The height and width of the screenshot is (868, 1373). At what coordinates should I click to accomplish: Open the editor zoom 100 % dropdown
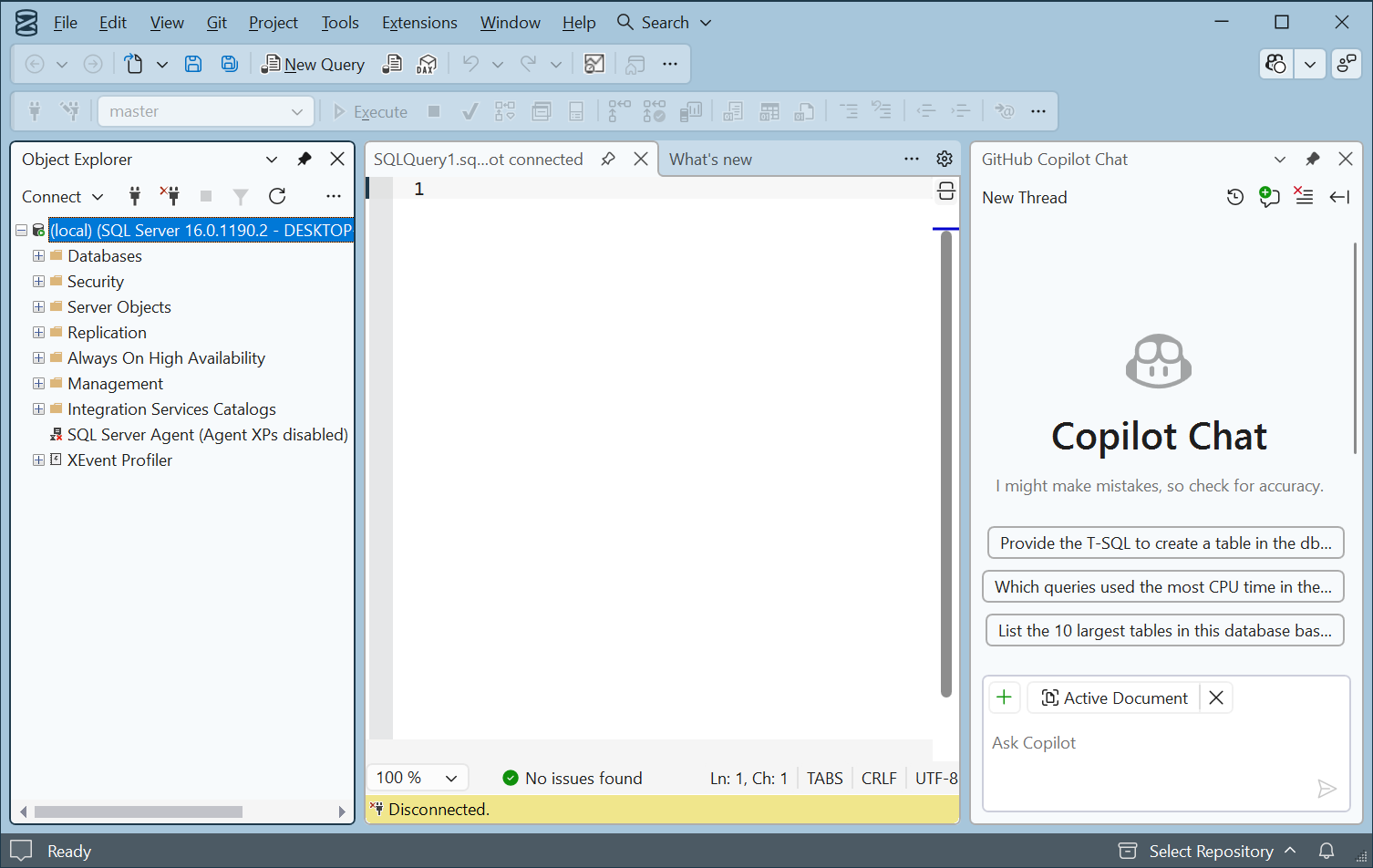point(418,778)
